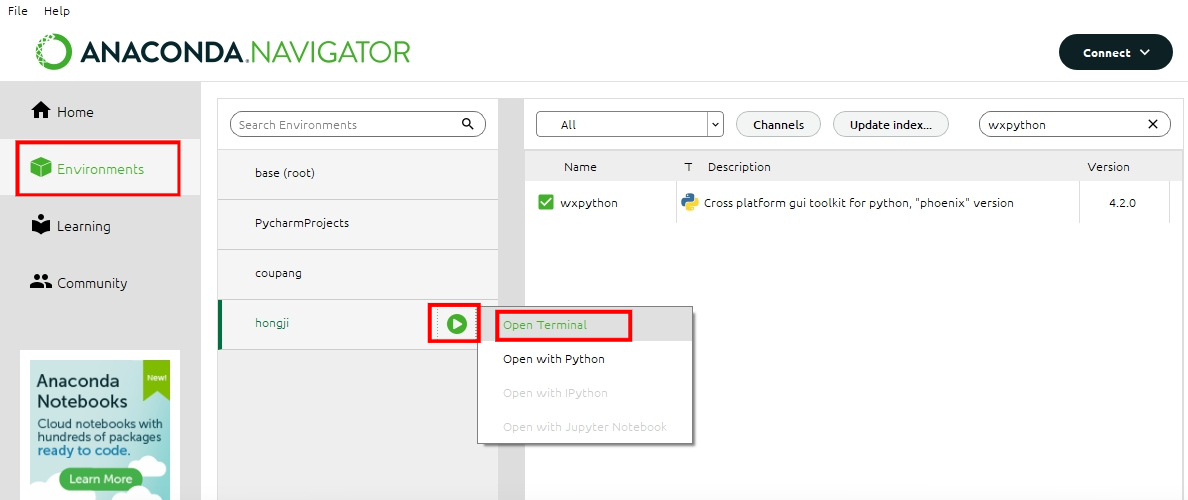The height and width of the screenshot is (500, 1188).
Task: Expand the Connect dropdown button
Action: click(1115, 52)
